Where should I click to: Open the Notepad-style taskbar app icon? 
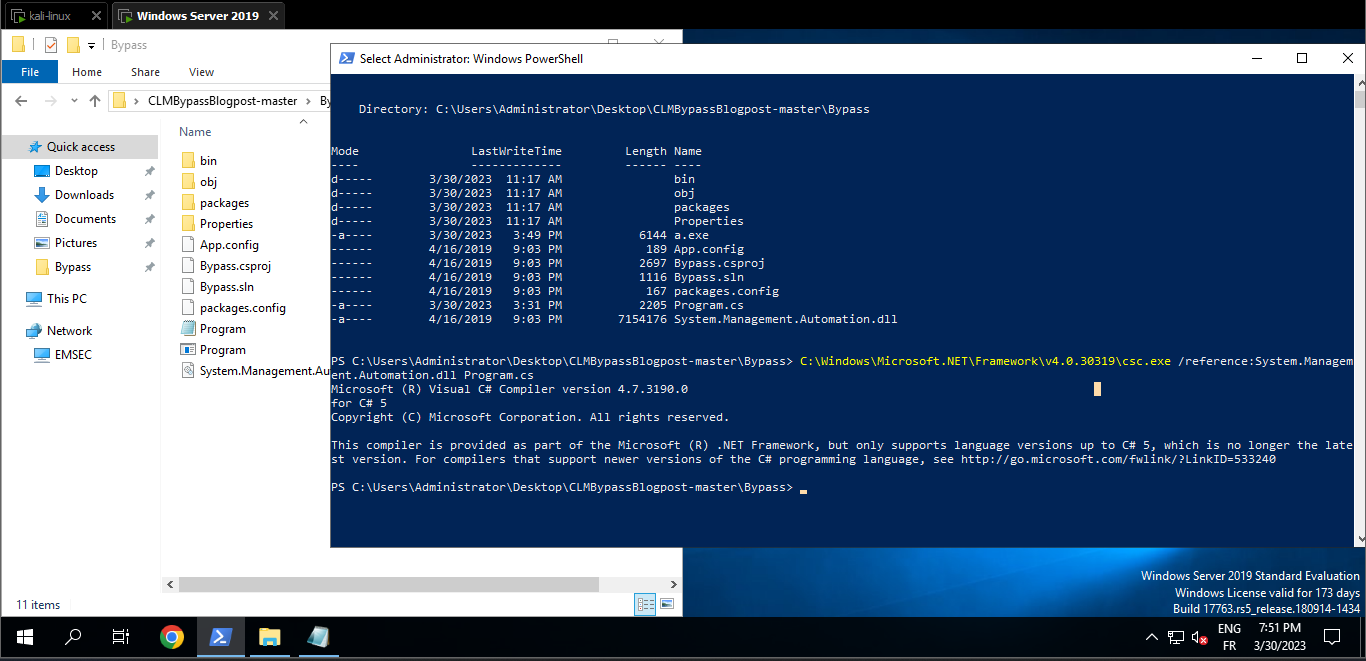point(318,637)
